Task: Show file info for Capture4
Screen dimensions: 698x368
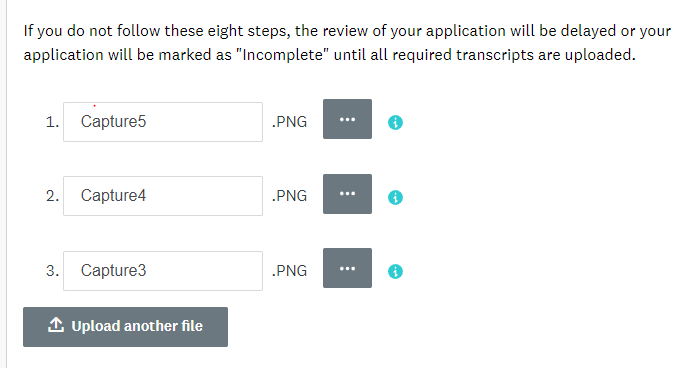Action: tap(395, 197)
